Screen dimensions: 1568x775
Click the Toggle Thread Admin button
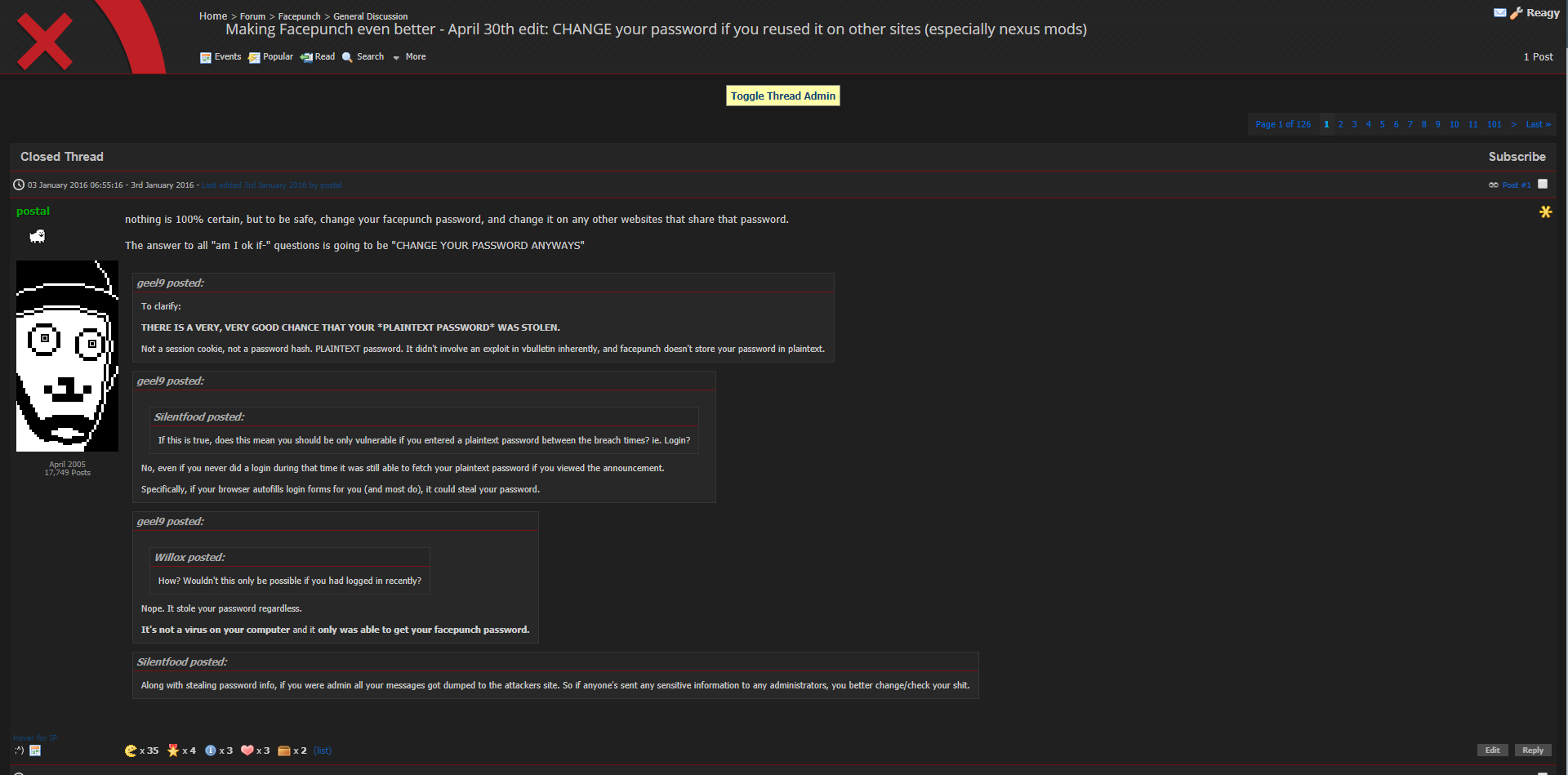click(x=783, y=96)
